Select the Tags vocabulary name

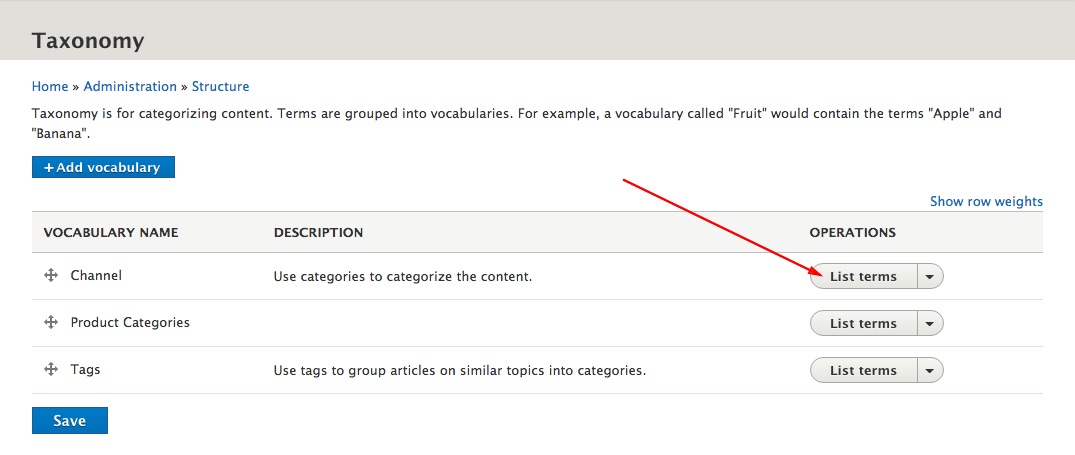click(85, 369)
